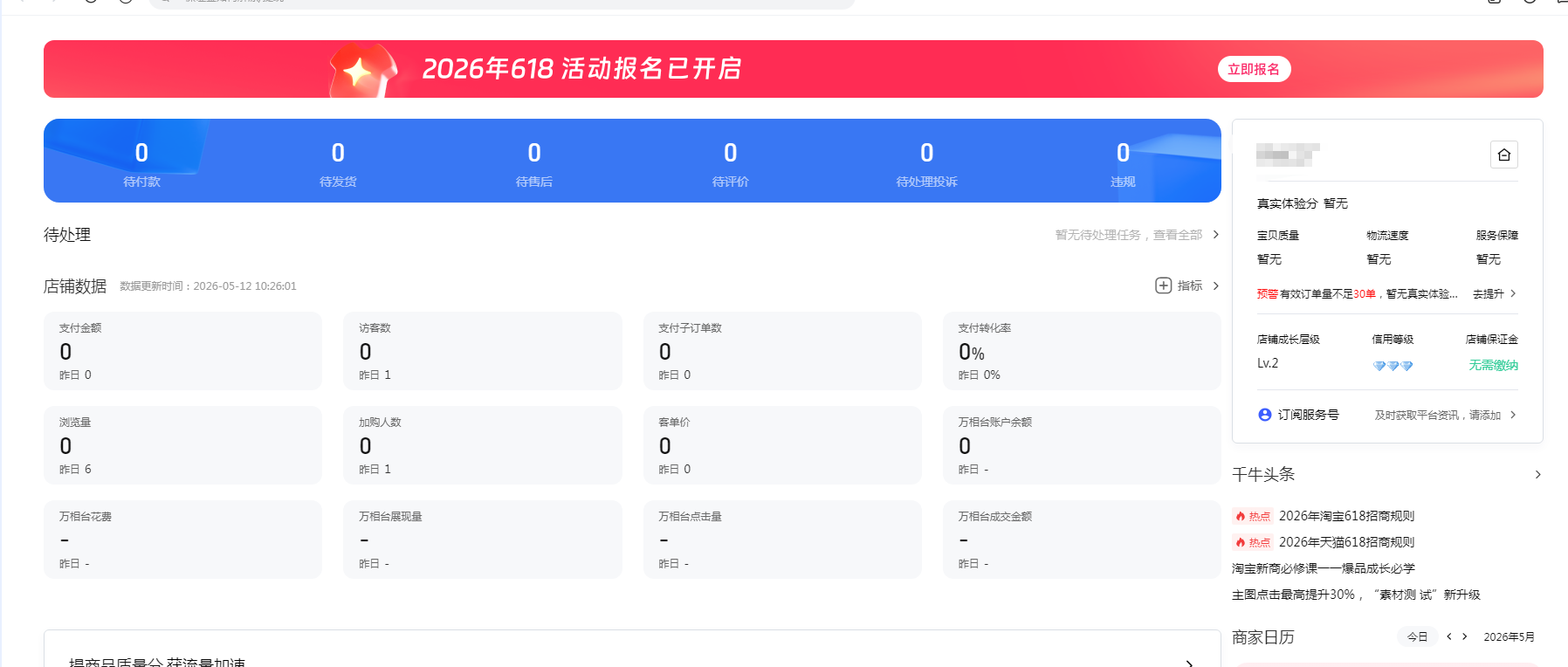1568x667 pixels.
Task: Click the 宝贝质量 score label
Action: click(x=1278, y=236)
